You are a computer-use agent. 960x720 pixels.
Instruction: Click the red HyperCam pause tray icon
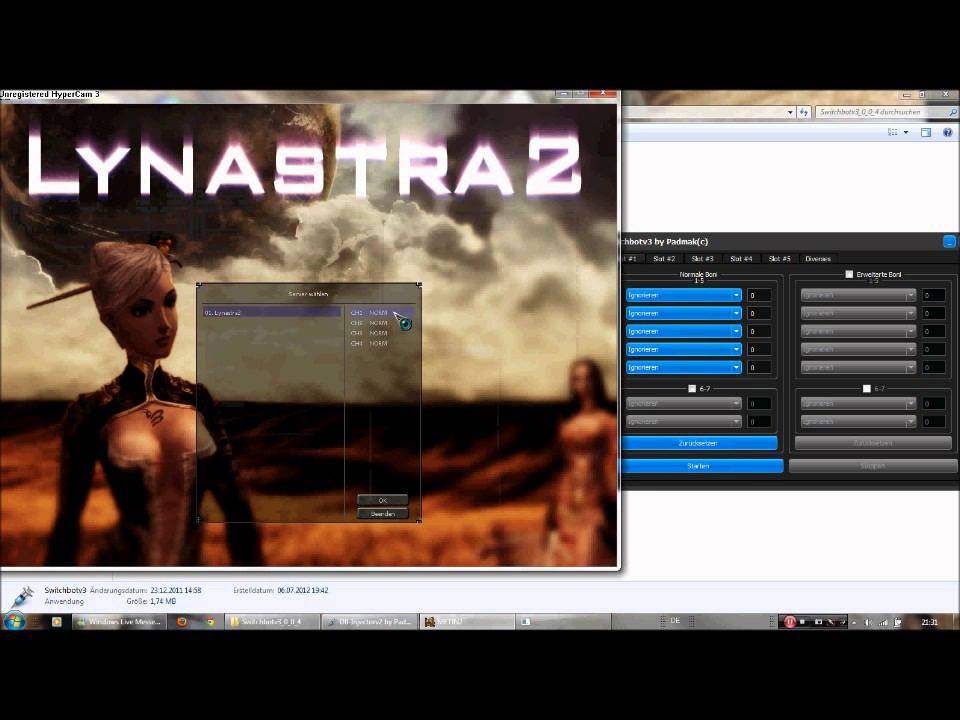point(790,622)
